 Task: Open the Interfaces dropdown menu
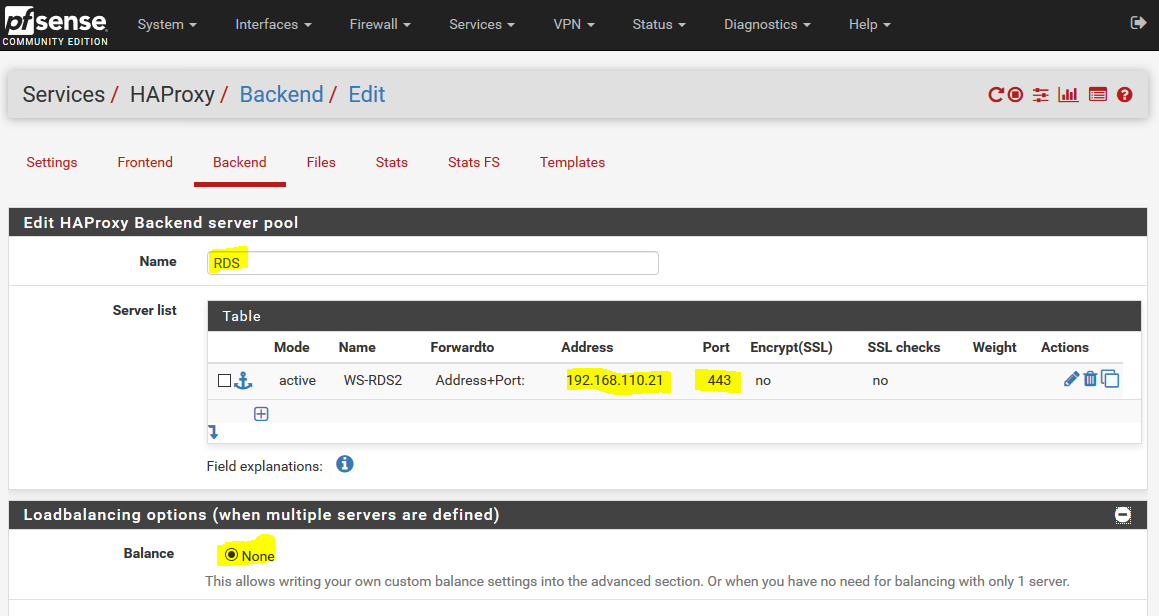(273, 24)
